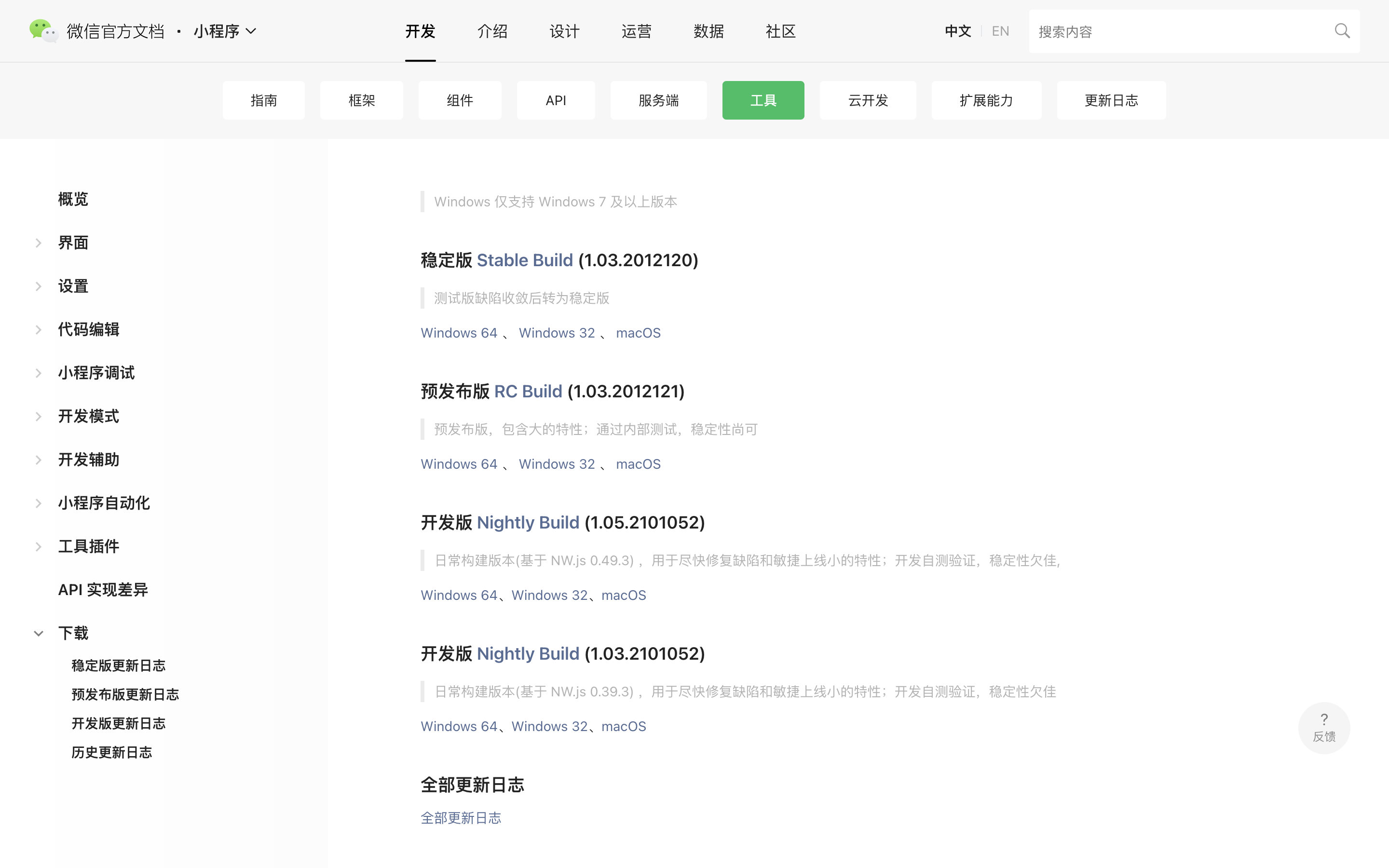The width and height of the screenshot is (1389, 868).
Task: Open the blue 全部更新日志 link
Action: (461, 818)
